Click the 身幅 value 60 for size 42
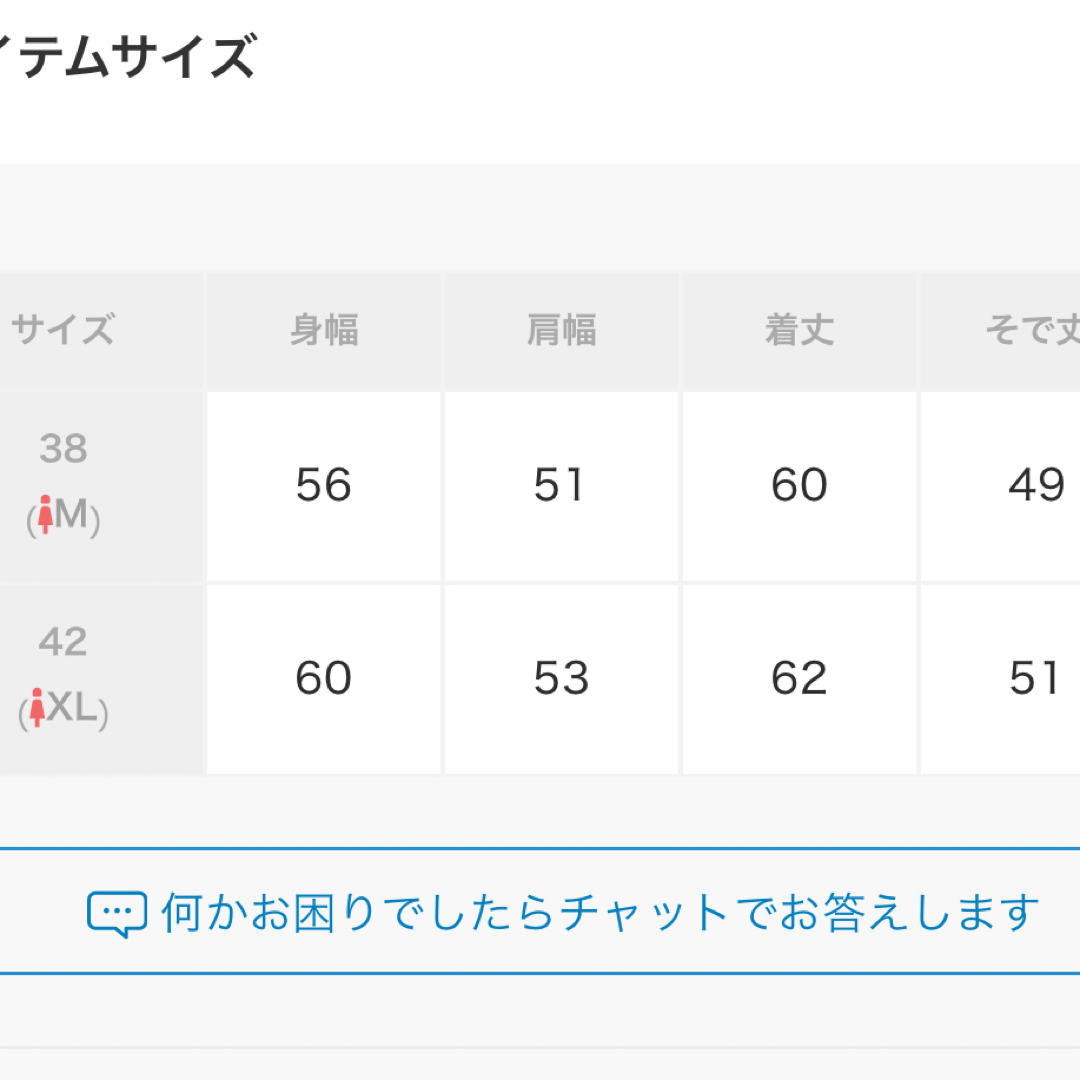The height and width of the screenshot is (1080, 1080). point(324,680)
